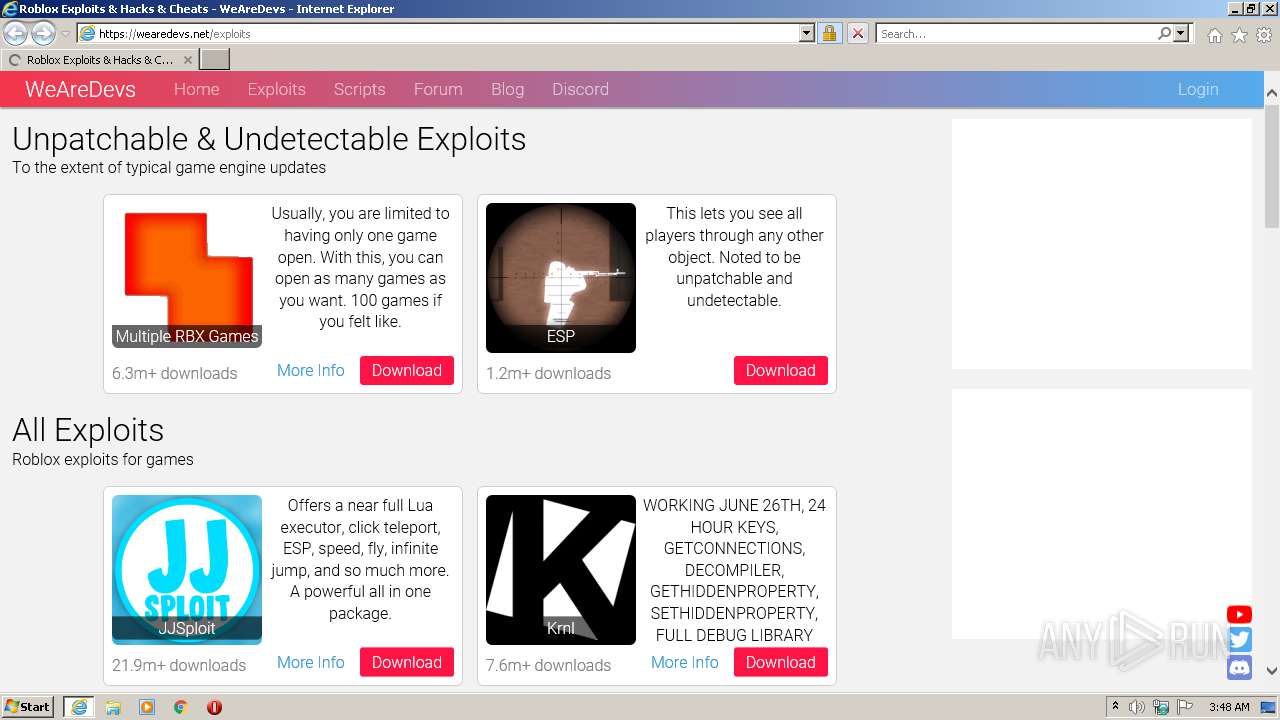
Task: Click the JJSploit logo thumbnail
Action: point(187,570)
